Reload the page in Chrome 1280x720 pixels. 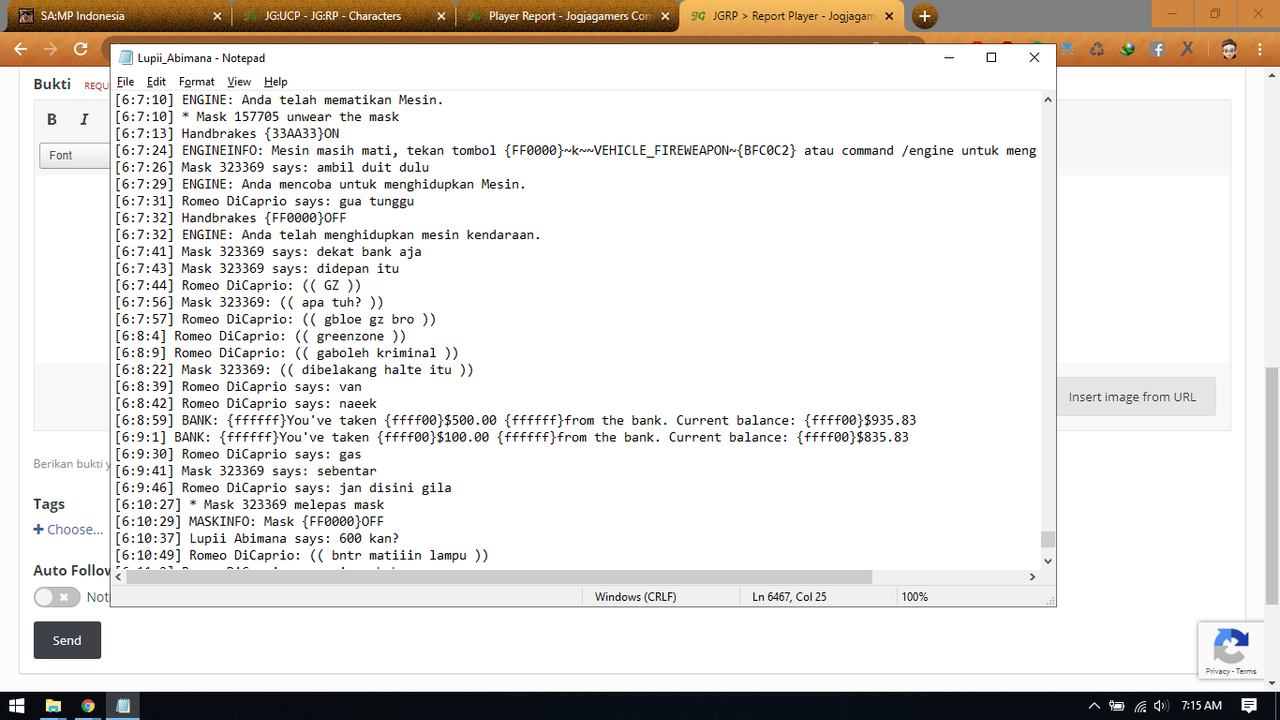[x=81, y=49]
